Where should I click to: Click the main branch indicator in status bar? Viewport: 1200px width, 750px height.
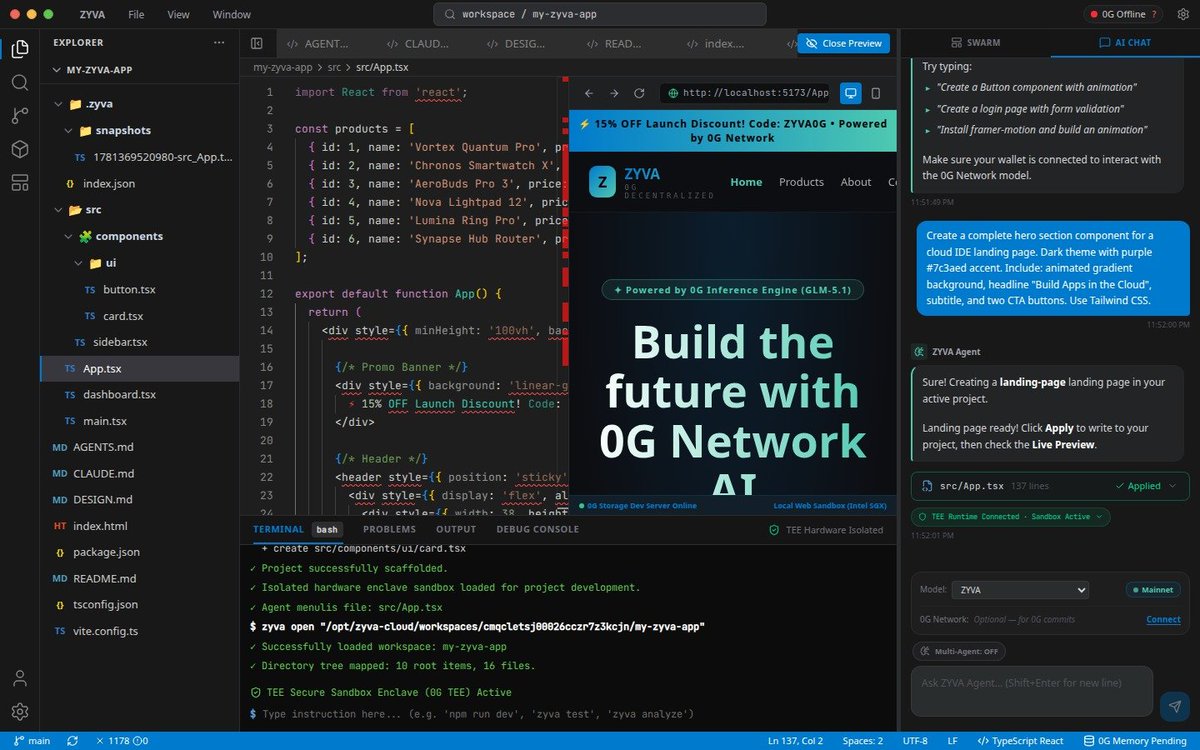click(32, 741)
